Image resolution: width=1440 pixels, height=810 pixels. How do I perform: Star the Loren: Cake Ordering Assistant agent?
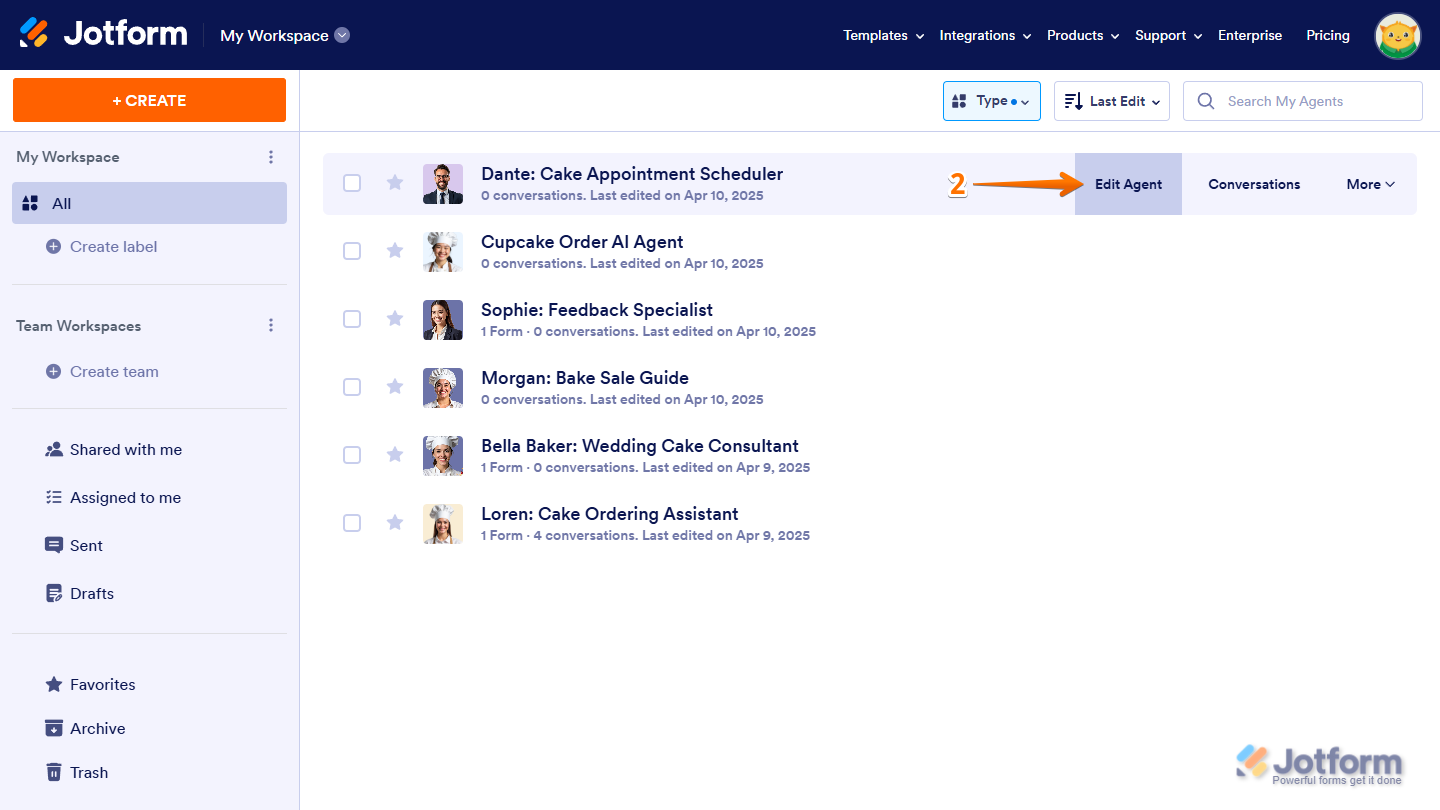tap(395, 522)
